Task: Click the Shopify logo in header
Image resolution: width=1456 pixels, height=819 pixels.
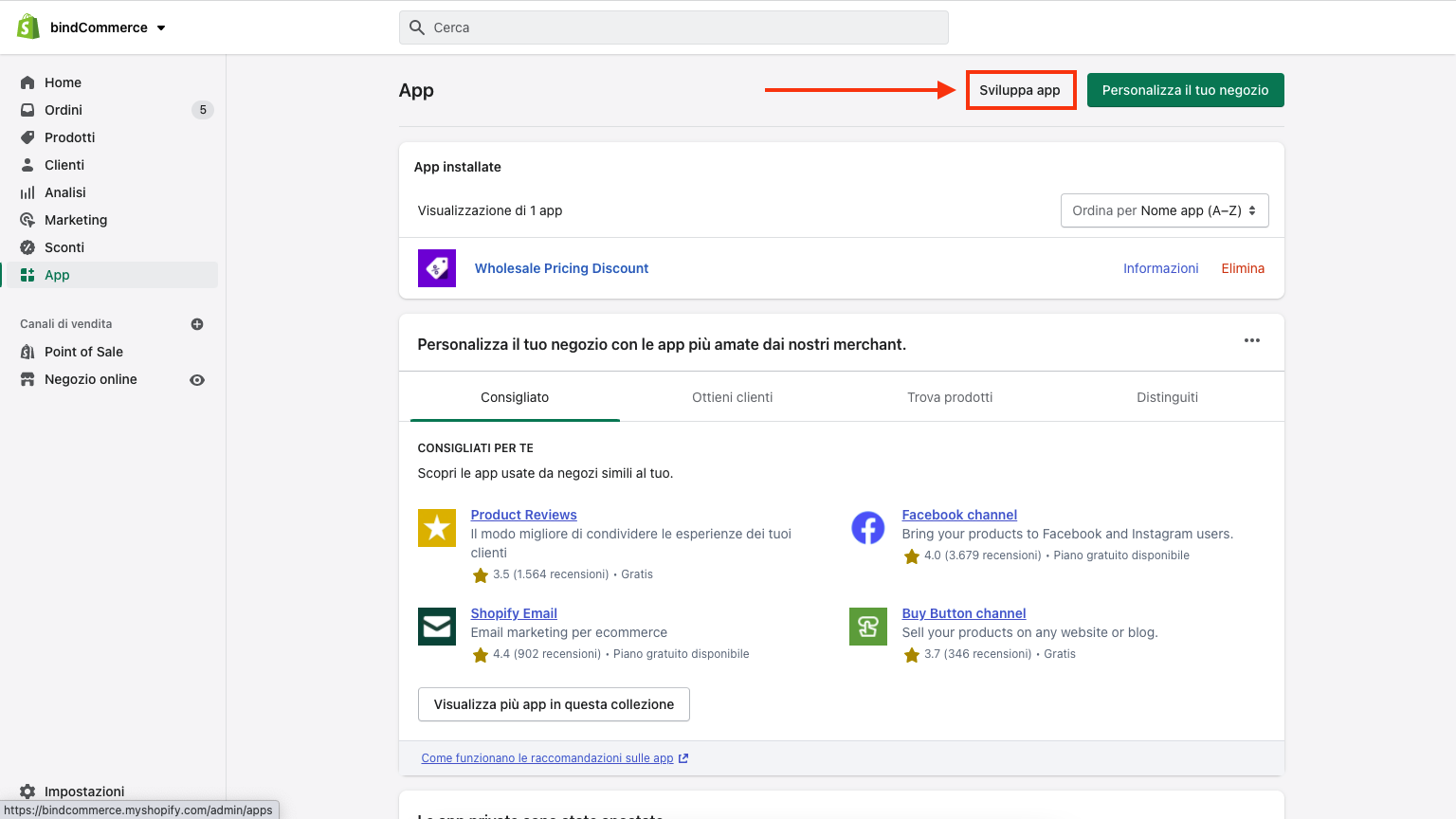Action: 28,27
